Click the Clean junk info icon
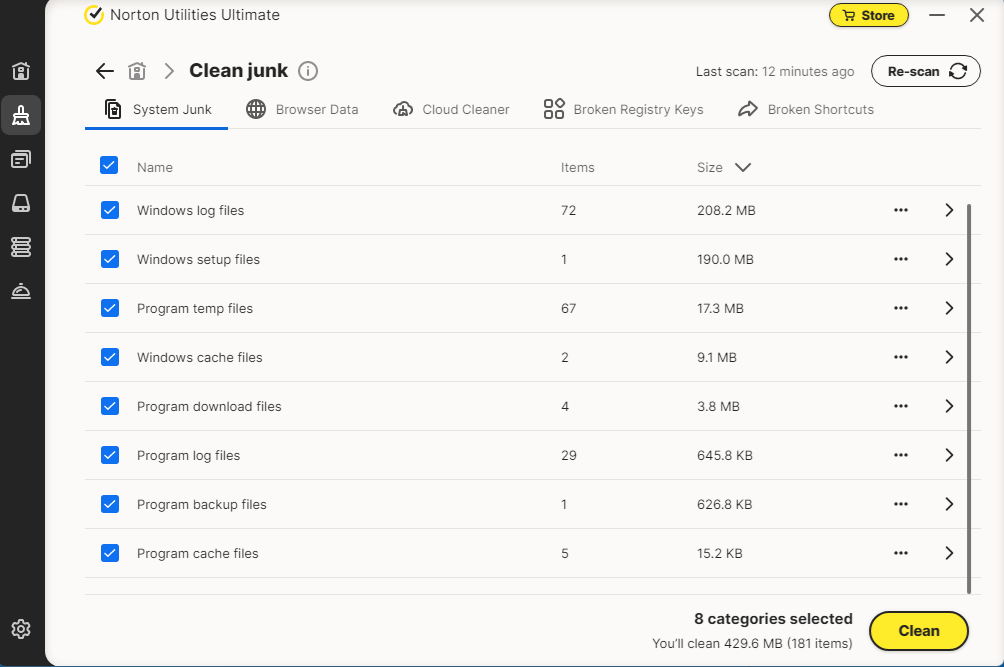Viewport: 1004px width, 667px height. point(308,71)
